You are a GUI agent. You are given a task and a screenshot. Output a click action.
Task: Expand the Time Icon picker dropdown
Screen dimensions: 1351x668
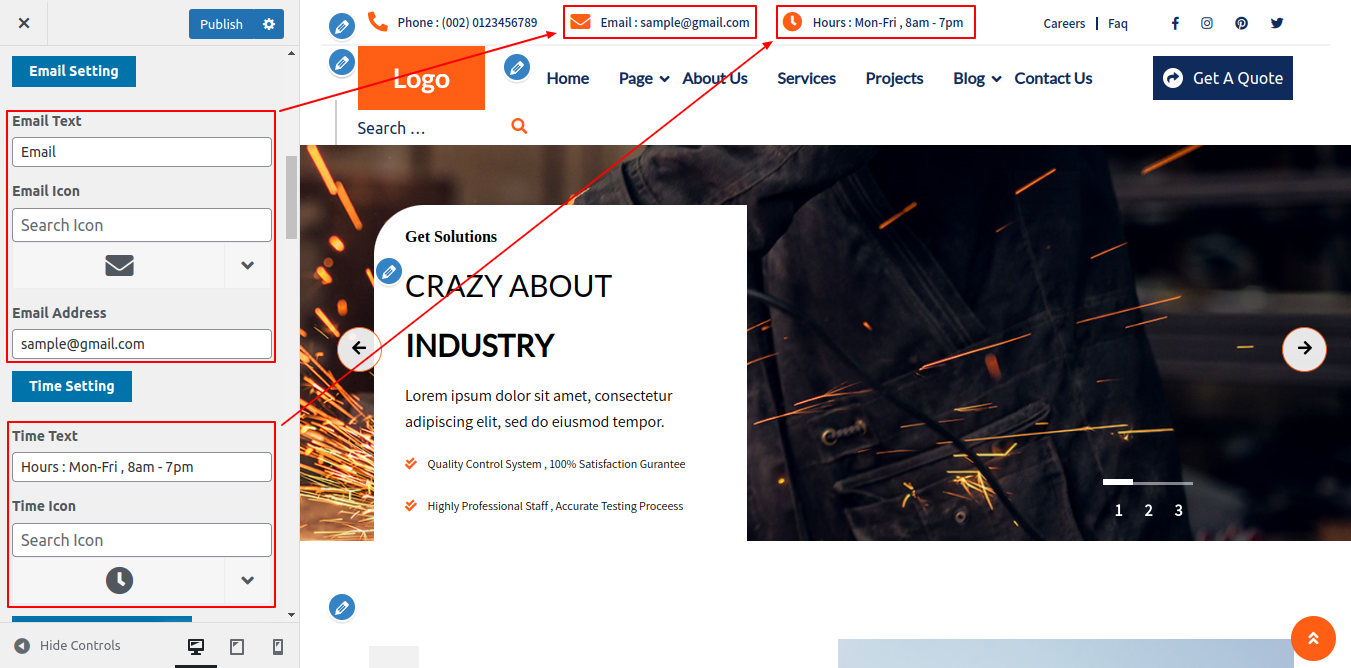(x=247, y=580)
